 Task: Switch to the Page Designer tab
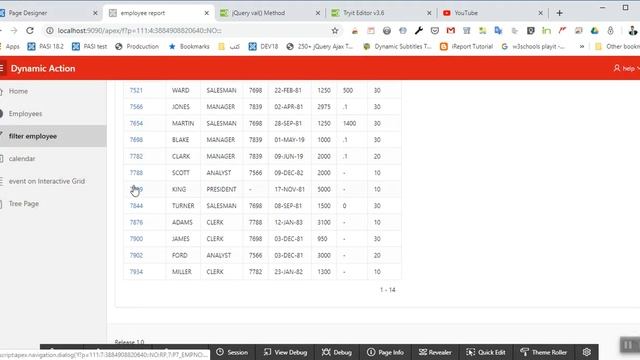[x=45, y=13]
